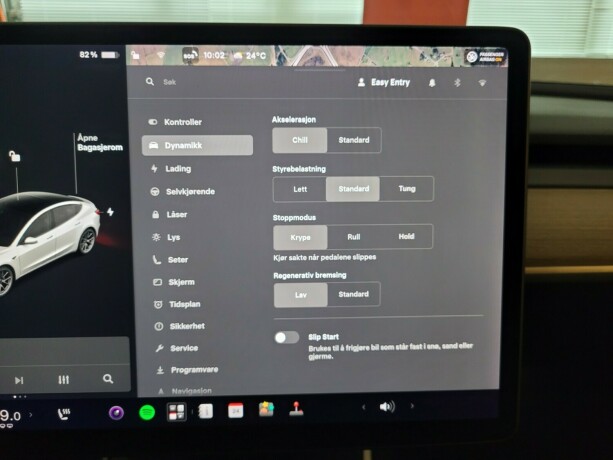Open the trunk via Åpne Bagasjerom
The height and width of the screenshot is (460, 613).
(100, 143)
